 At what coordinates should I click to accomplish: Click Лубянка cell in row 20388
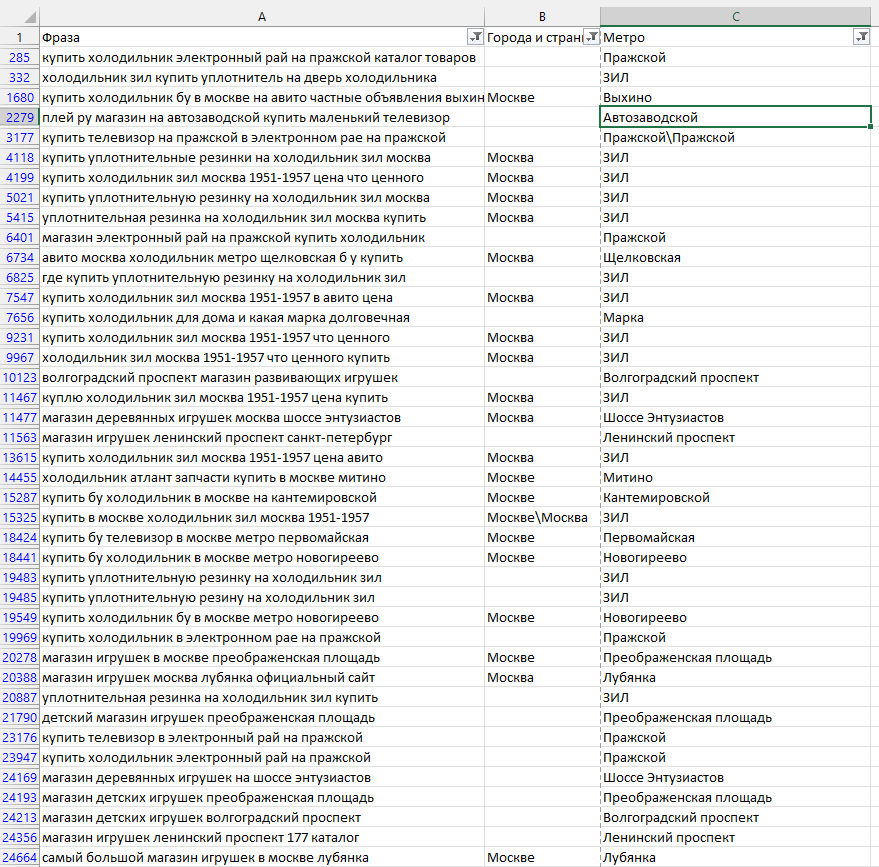735,678
